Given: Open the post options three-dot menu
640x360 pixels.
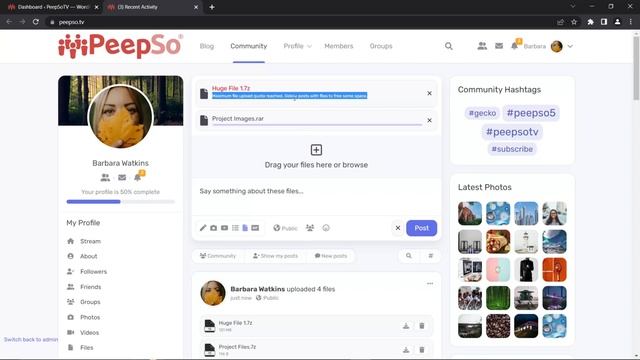Looking at the screenshot, I should [430, 284].
